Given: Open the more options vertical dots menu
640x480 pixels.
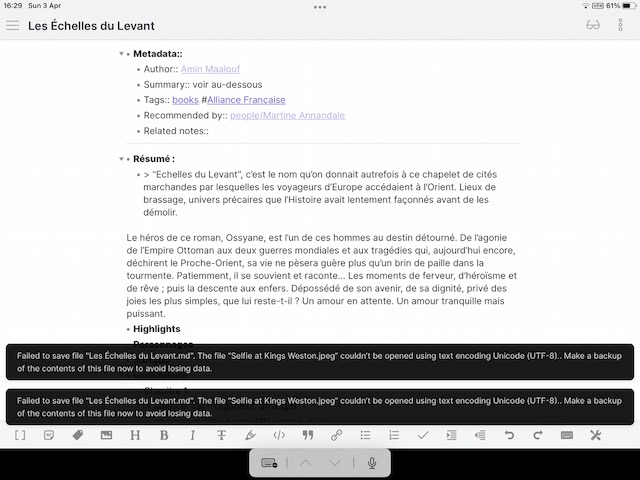Looking at the screenshot, I should tap(620, 25).
